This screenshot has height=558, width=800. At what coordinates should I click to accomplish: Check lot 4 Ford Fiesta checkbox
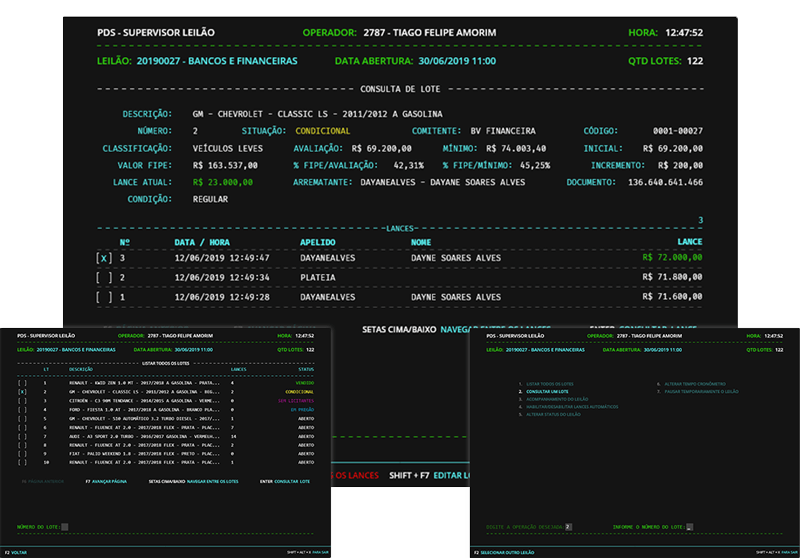pos(22,410)
